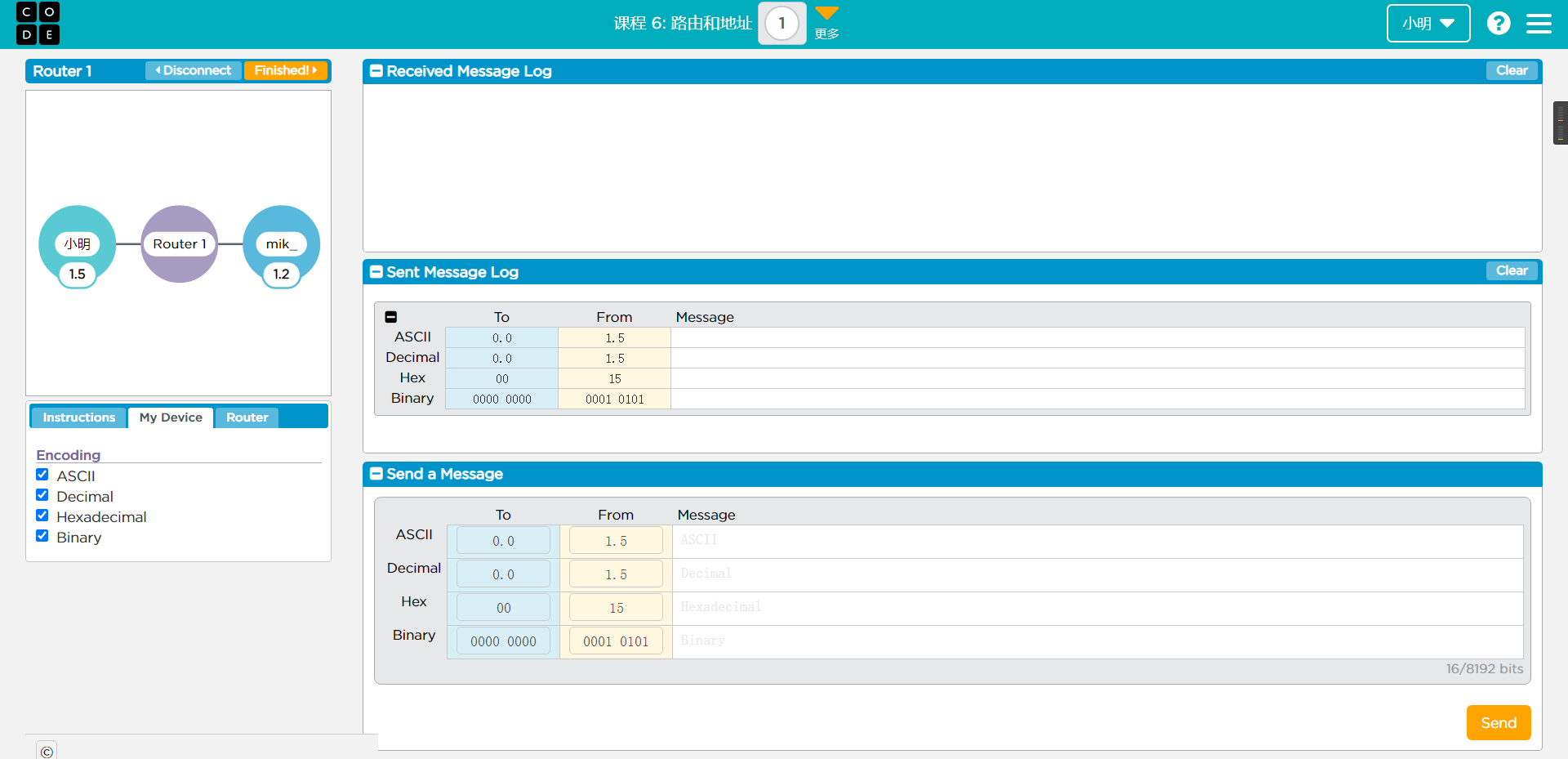This screenshot has height=759, width=1568.
Task: Click the ASCII From address field
Action: pyautogui.click(x=616, y=541)
